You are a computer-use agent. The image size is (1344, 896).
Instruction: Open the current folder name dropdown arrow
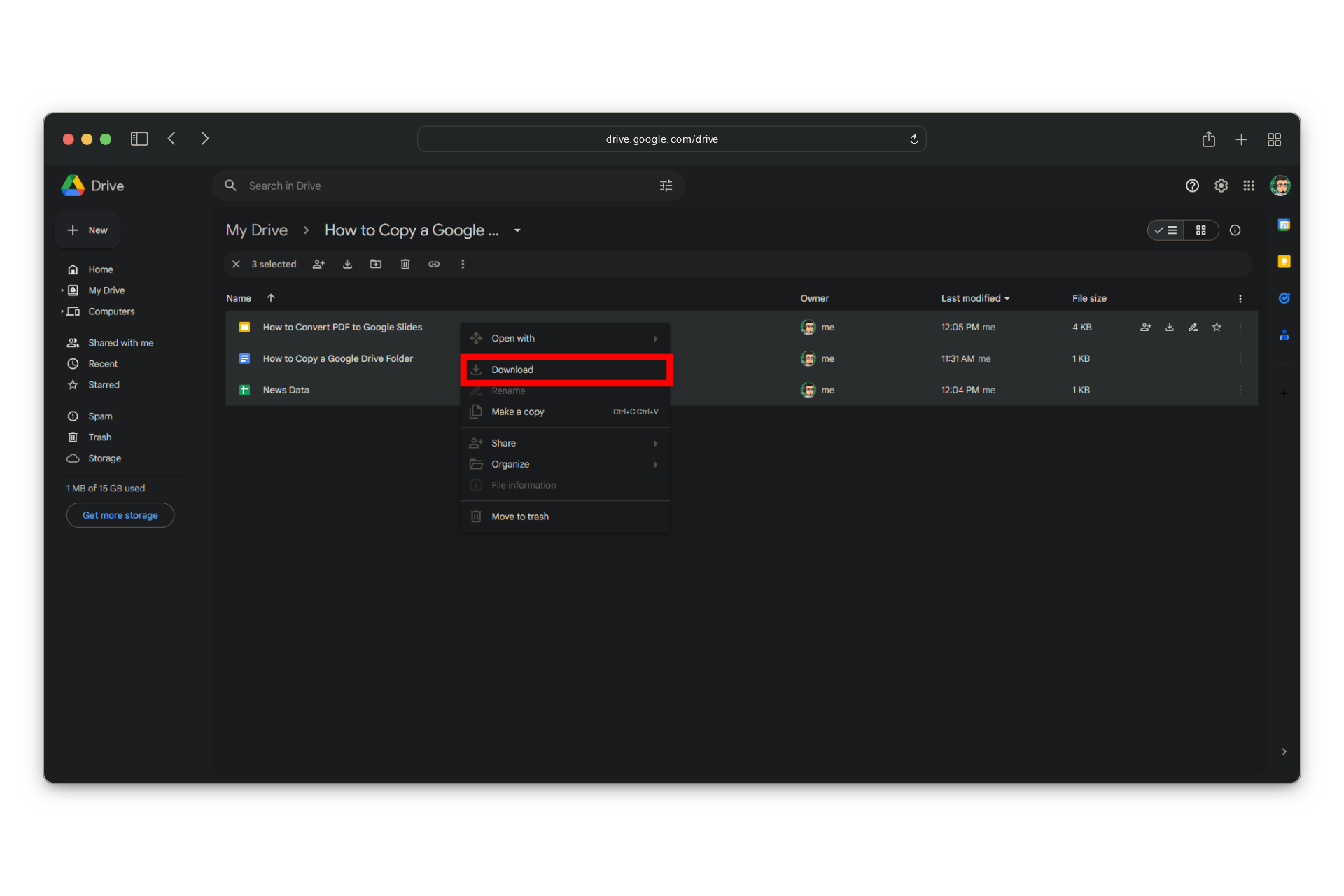click(517, 230)
